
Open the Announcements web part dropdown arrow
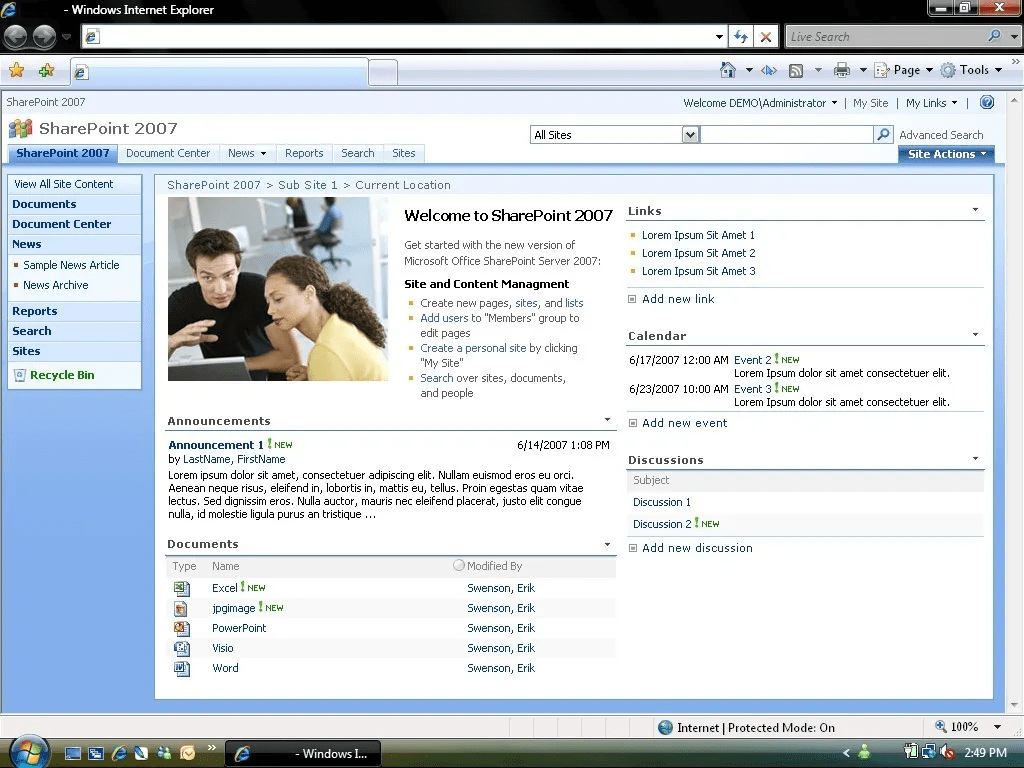[607, 420]
